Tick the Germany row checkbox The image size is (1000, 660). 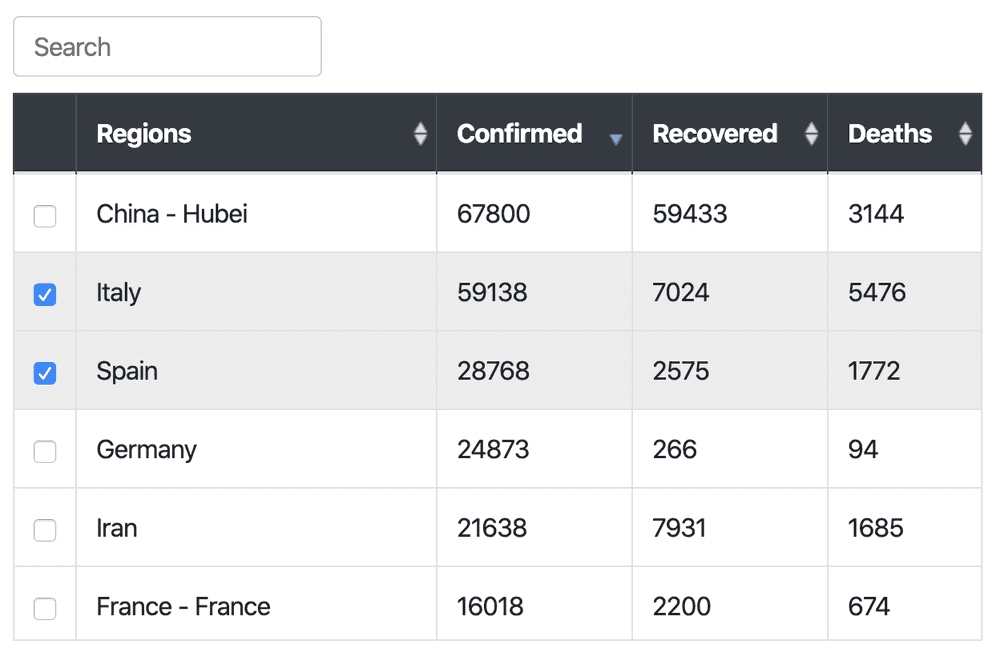pos(45,451)
